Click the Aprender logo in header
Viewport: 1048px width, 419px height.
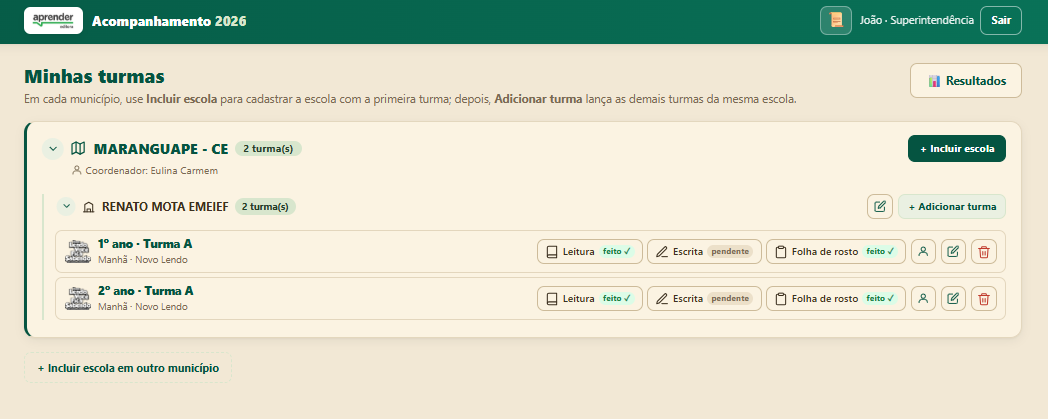coord(53,21)
